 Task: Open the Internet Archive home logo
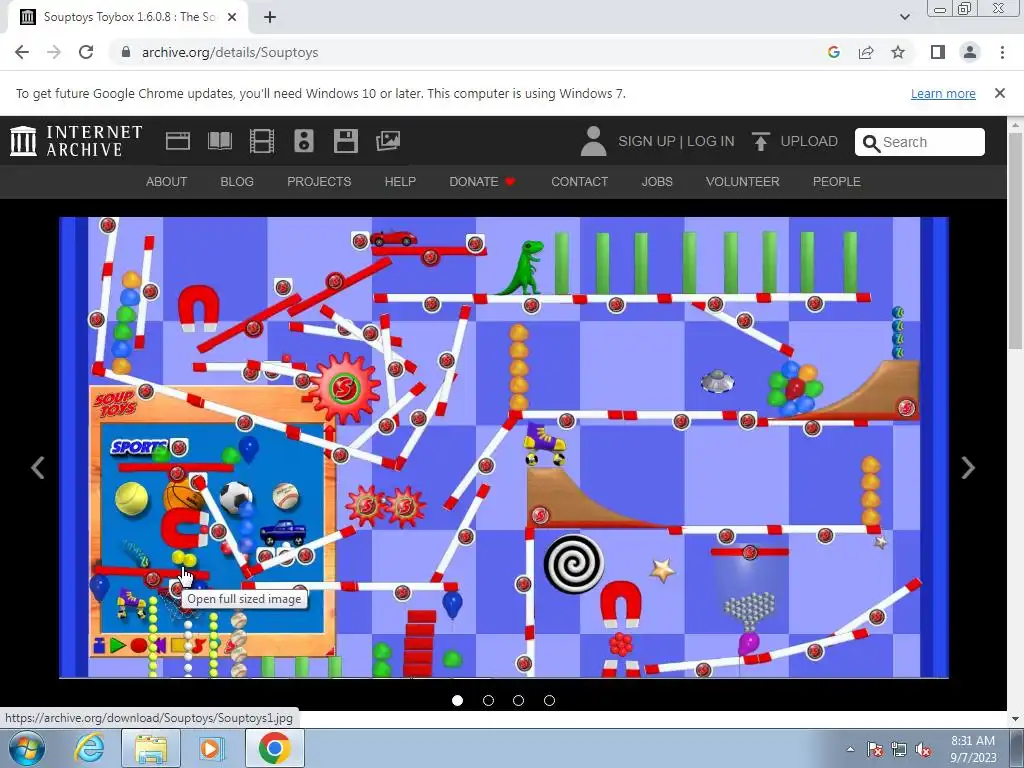pyautogui.click(x=76, y=141)
